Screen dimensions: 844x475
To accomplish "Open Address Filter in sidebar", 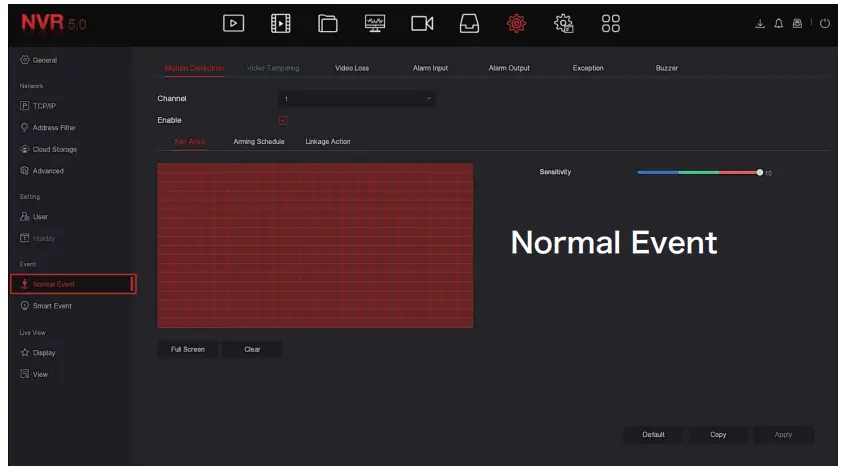I will (48, 127).
